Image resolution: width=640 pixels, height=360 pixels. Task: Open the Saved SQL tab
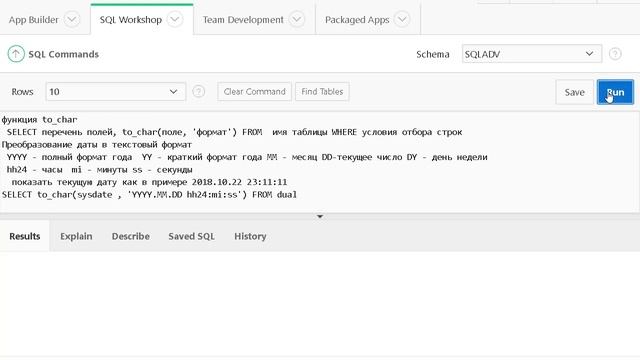[x=191, y=236]
